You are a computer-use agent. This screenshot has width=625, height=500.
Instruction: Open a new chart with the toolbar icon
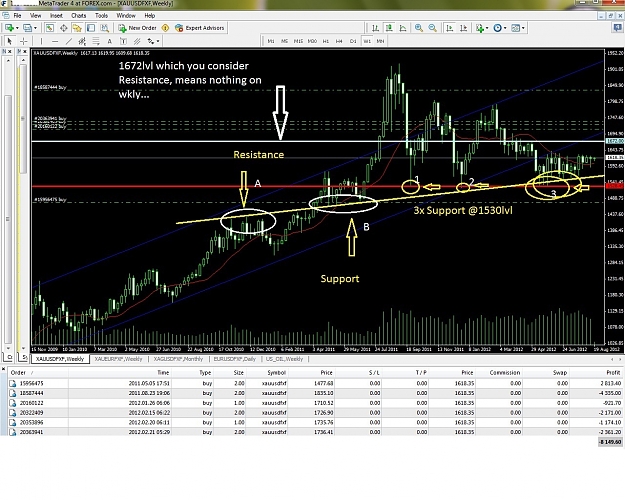(x=9, y=28)
